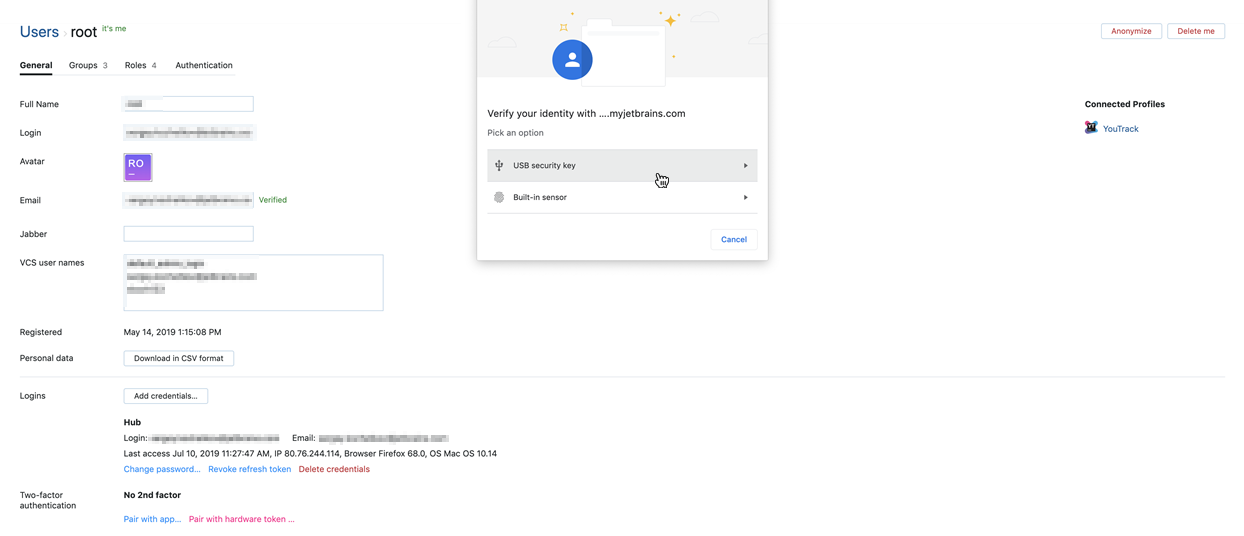Click the blue user profile icon in dialog
Viewport: 1244px width, 536px height.
(x=572, y=60)
